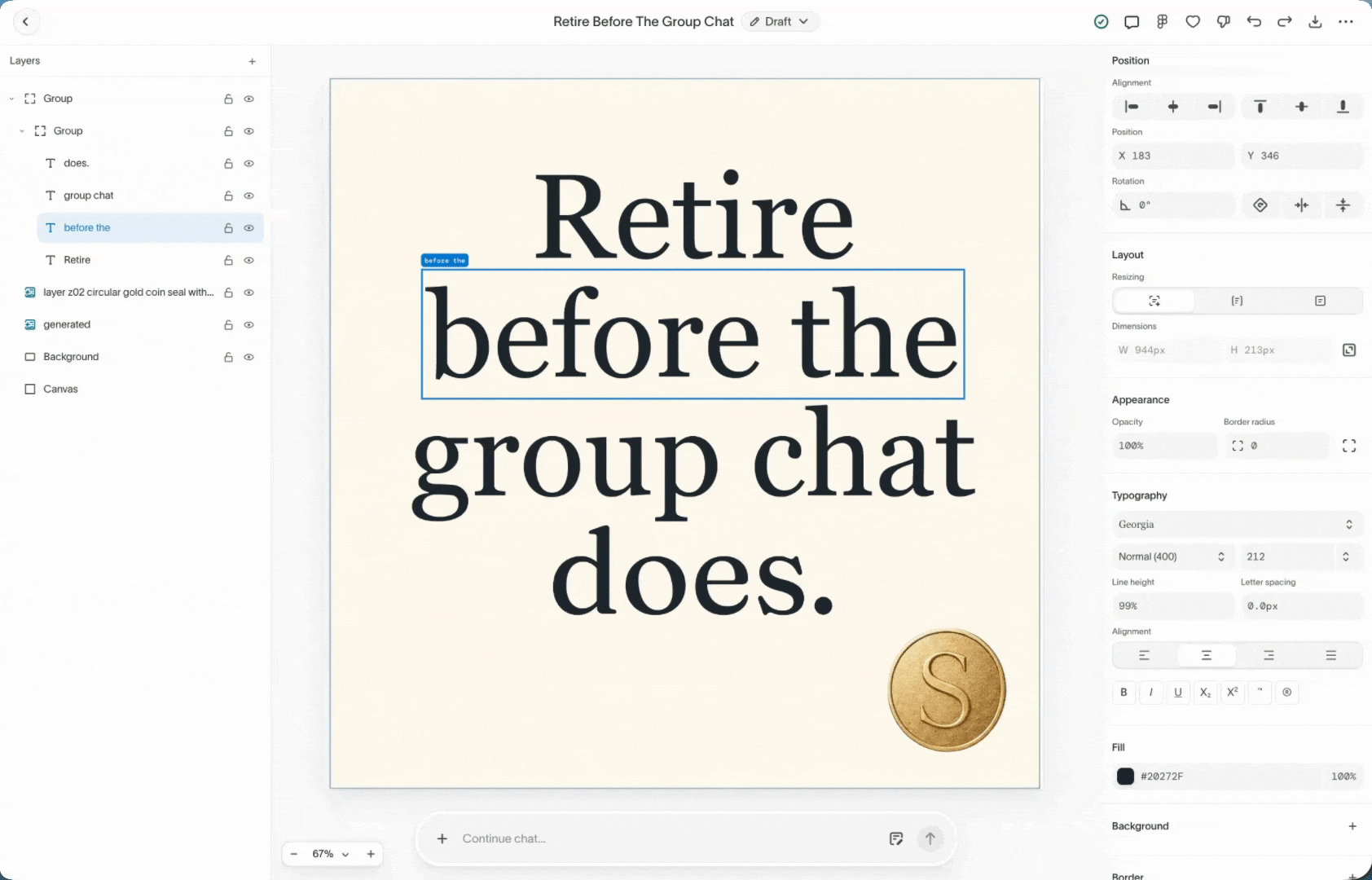Align horizontal center in Position panel

click(1173, 107)
